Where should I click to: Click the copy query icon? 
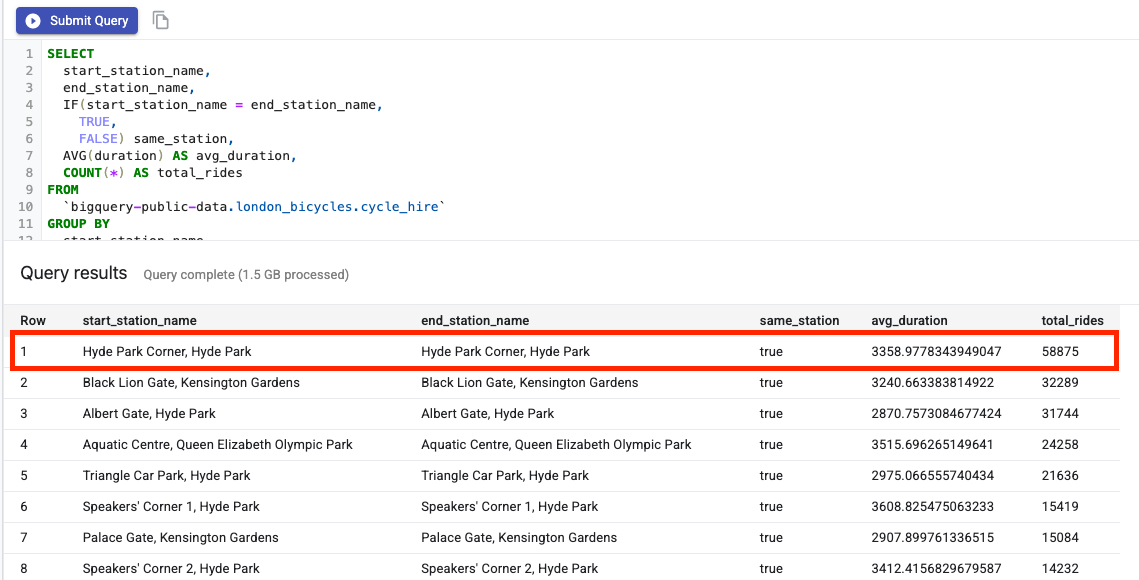160,20
